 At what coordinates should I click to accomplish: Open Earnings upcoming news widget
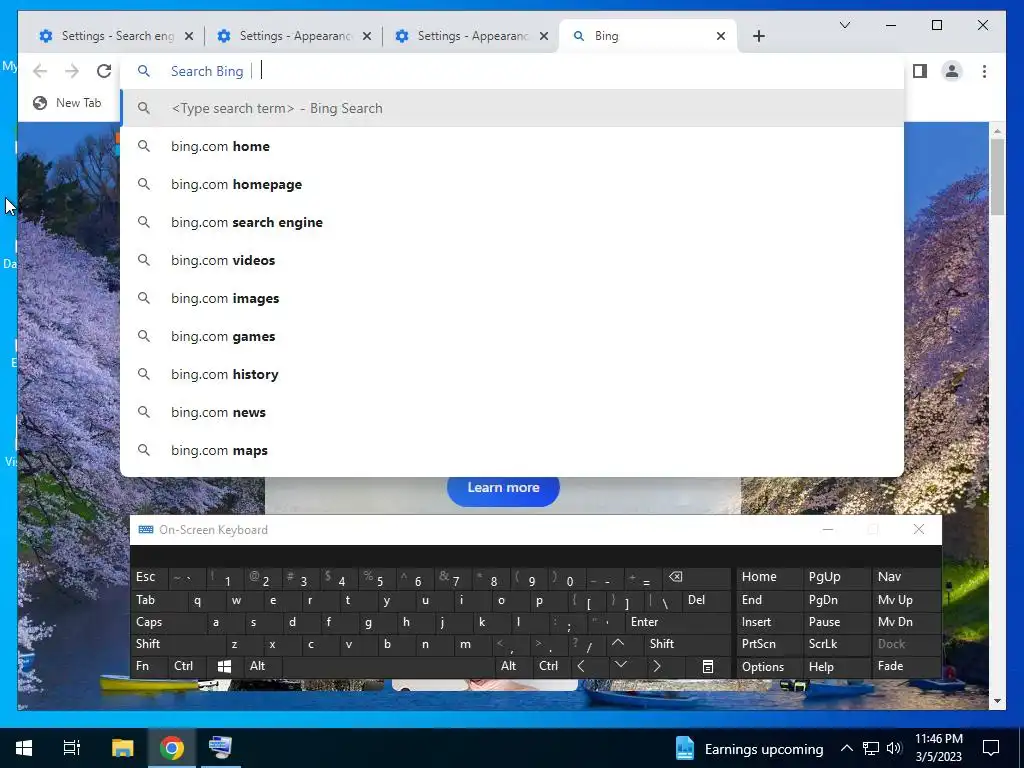coord(748,748)
